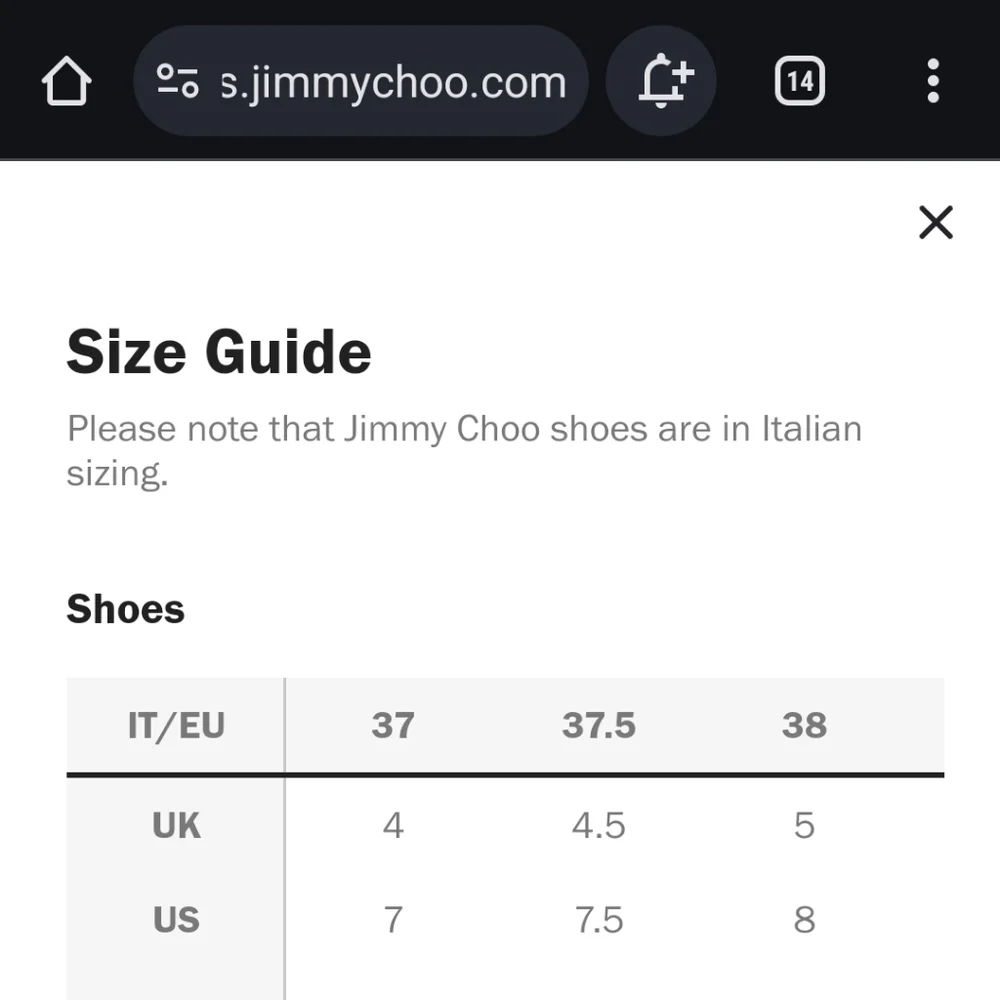Open site permission controls icon in address bar
This screenshot has height=1000, width=1000.
click(x=175, y=80)
